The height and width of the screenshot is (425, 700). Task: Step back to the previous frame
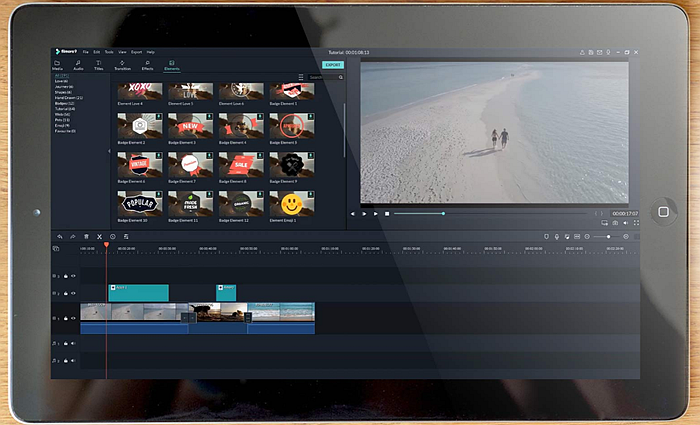[x=353, y=214]
